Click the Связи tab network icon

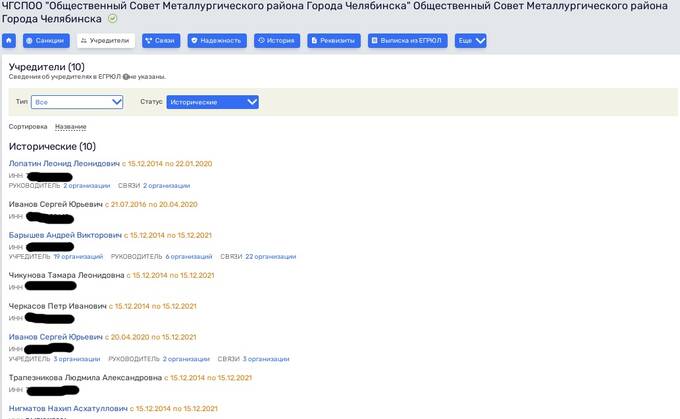tap(149, 41)
